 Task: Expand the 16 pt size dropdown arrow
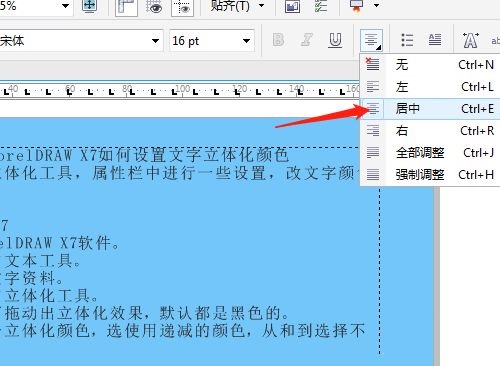point(247,41)
